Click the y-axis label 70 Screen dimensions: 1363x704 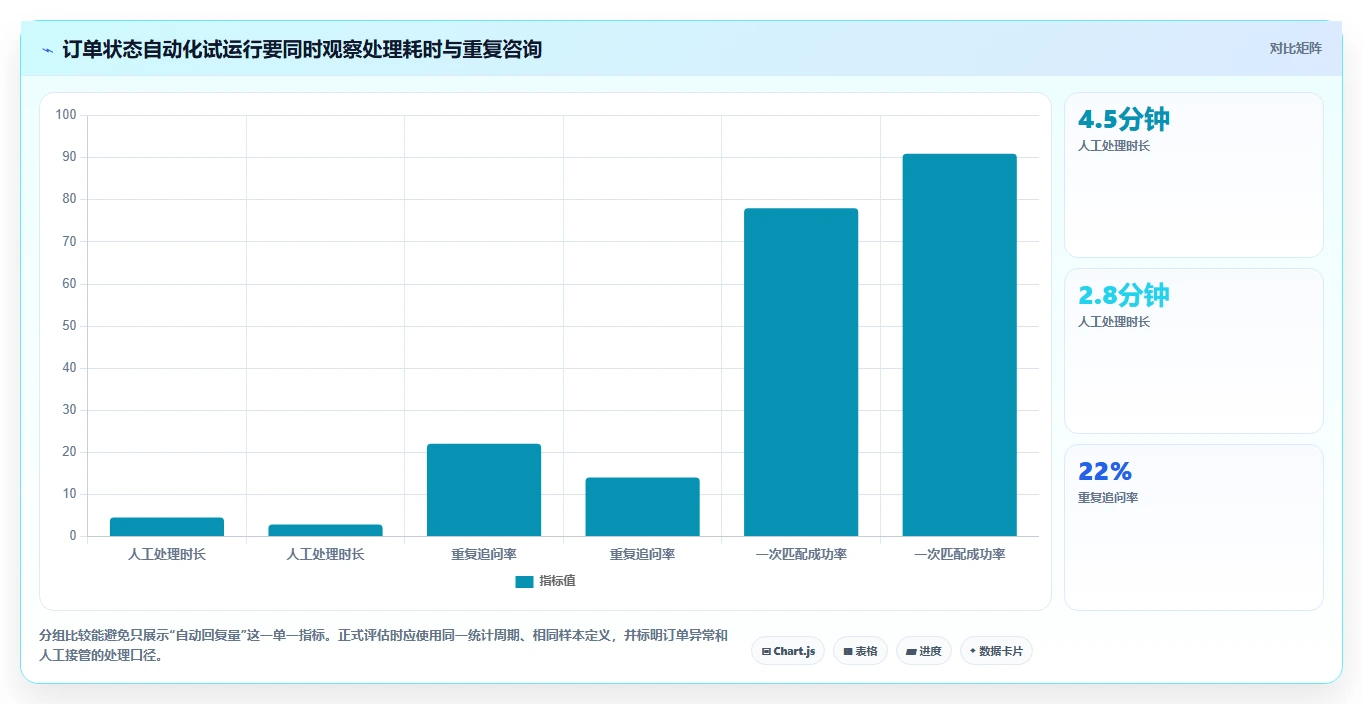69,242
